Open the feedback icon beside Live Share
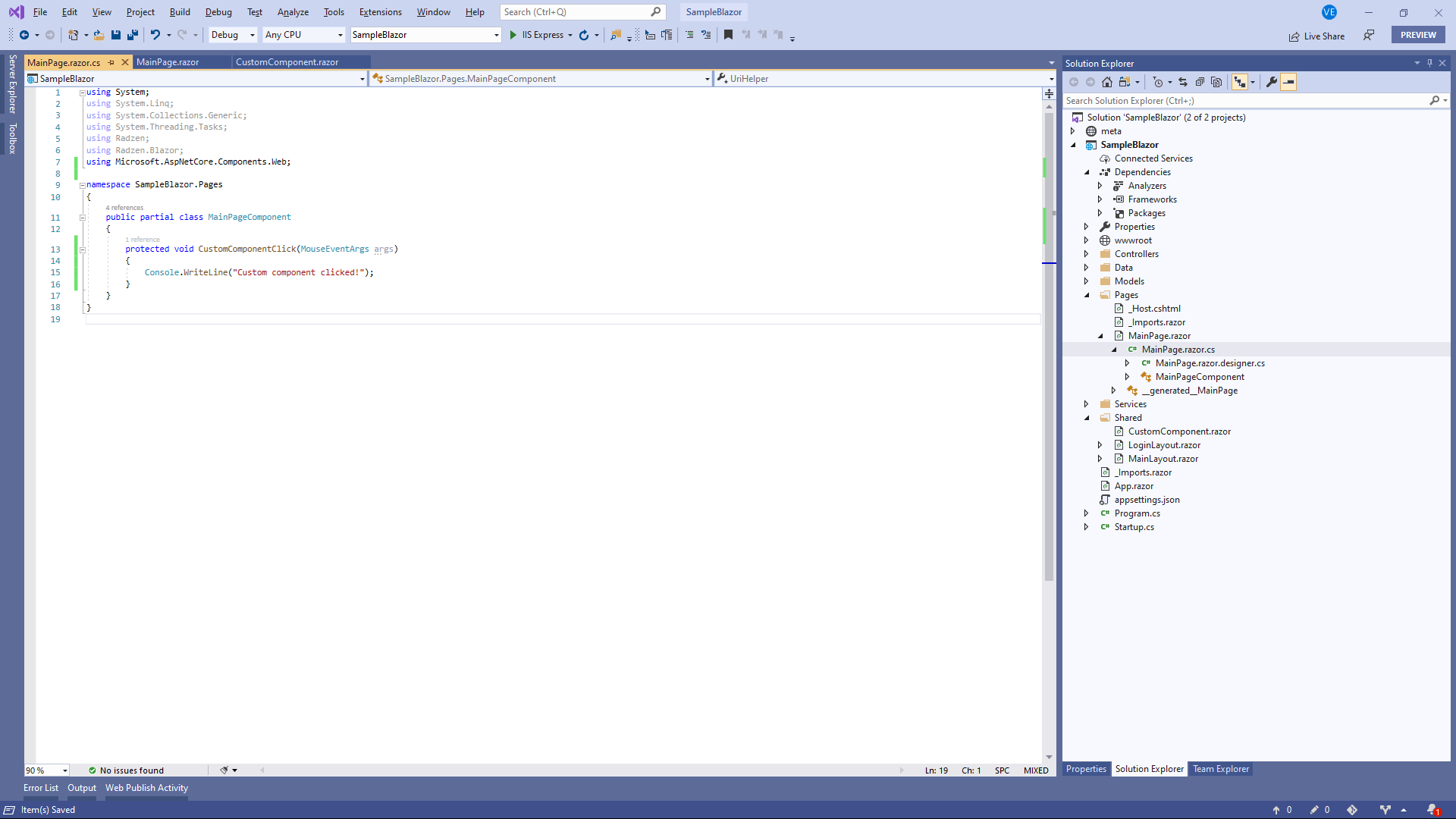Viewport: 1456px width, 819px height. pyautogui.click(x=1369, y=36)
